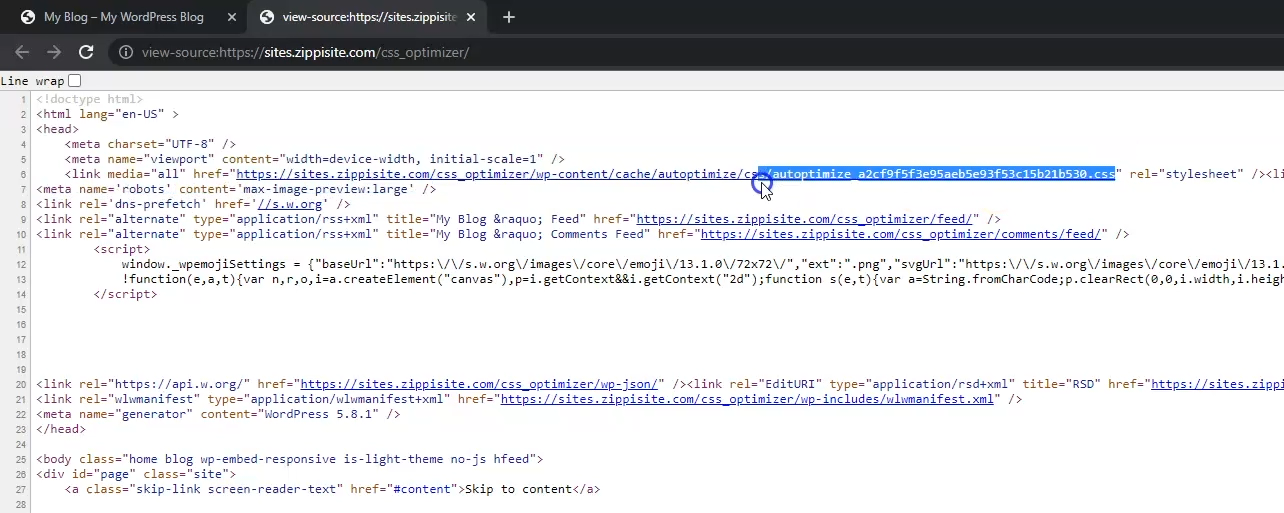Click the RSD href link on line 20
Screen dimensions: 1284x513
(x=1217, y=384)
